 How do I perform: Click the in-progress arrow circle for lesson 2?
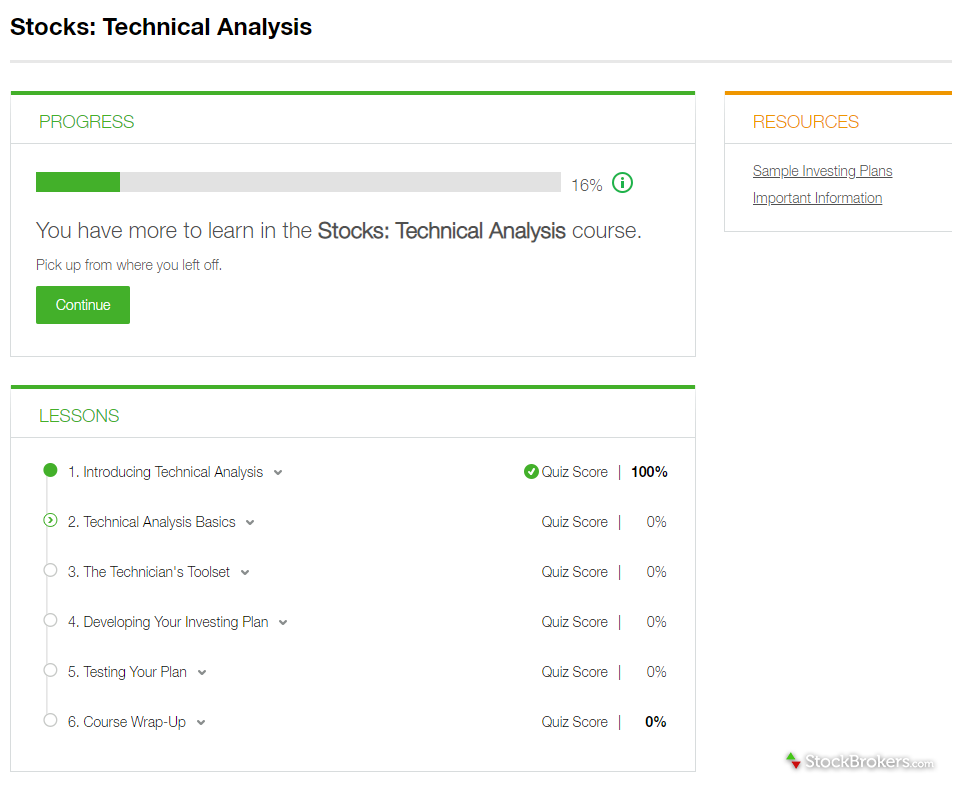coord(51,520)
